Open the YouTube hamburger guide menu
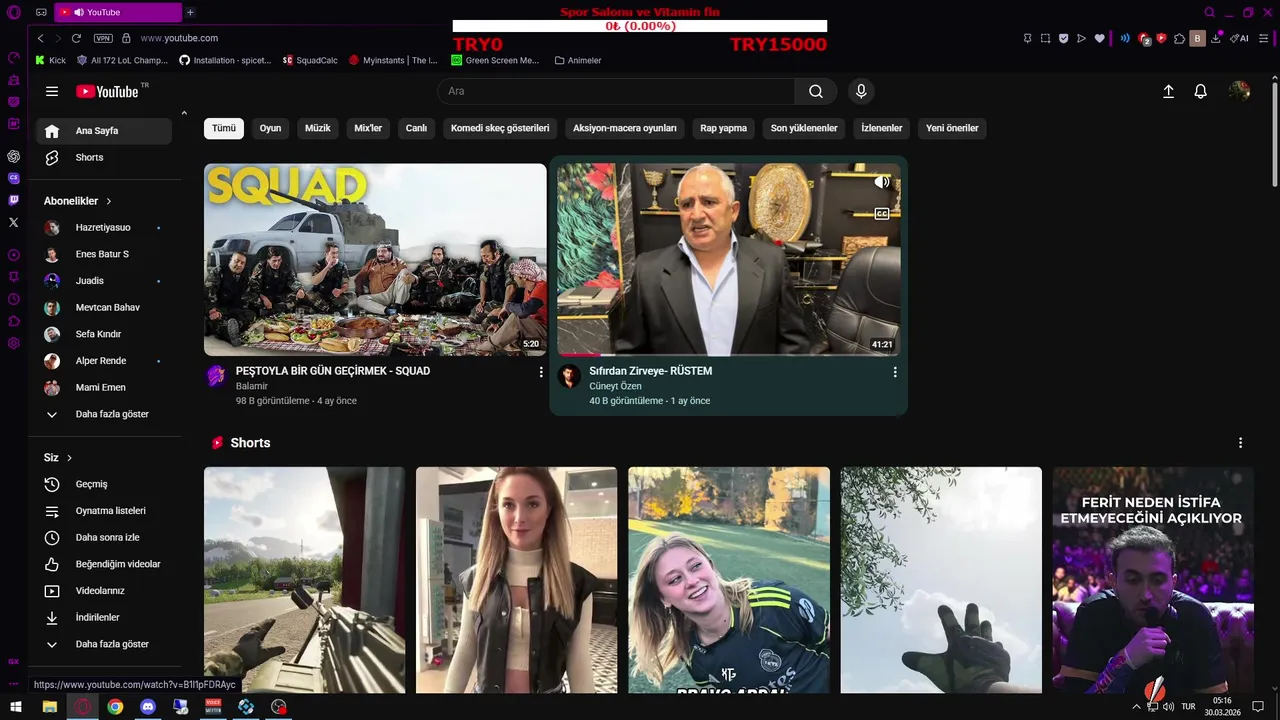The image size is (1280, 720). [52, 91]
